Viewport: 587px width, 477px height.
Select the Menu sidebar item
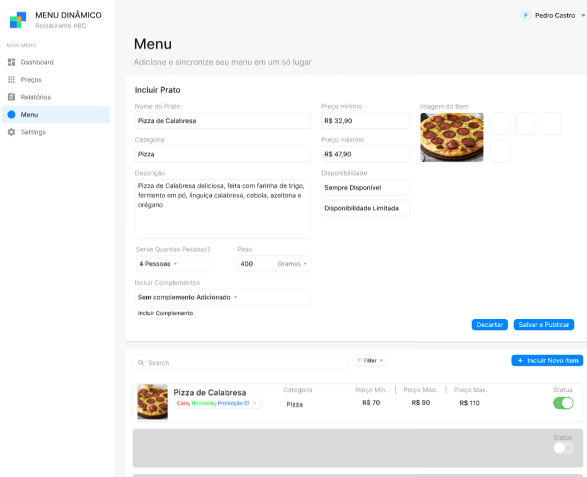56,115
